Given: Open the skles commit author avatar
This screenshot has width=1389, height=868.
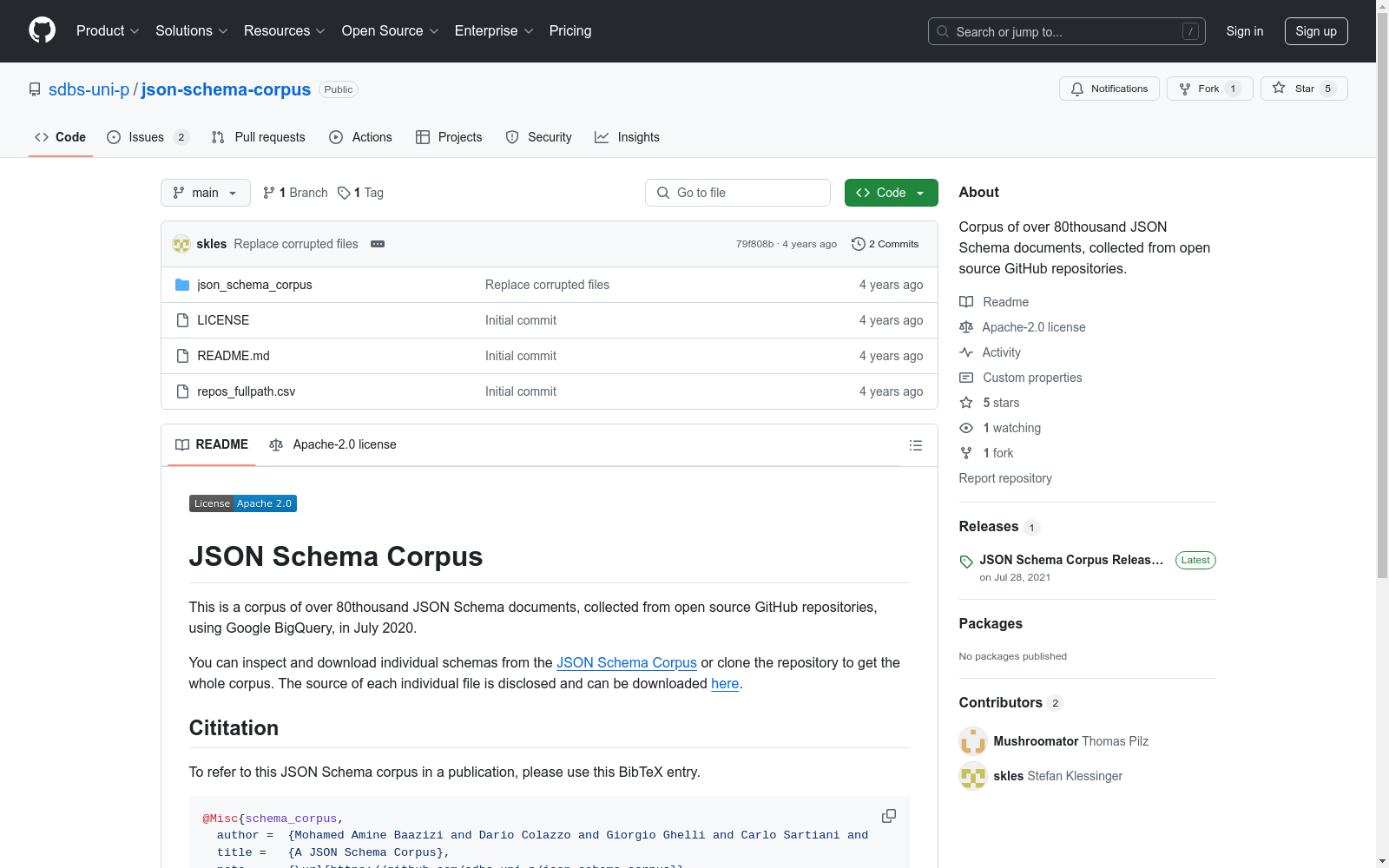Looking at the screenshot, I should pos(181,244).
